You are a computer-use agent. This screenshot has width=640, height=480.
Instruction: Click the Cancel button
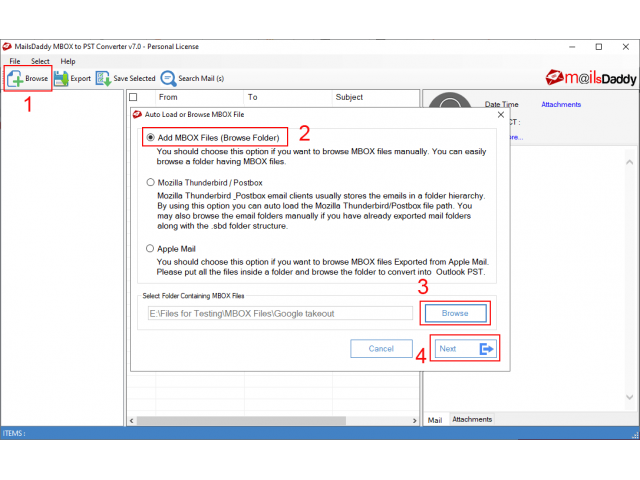(381, 349)
